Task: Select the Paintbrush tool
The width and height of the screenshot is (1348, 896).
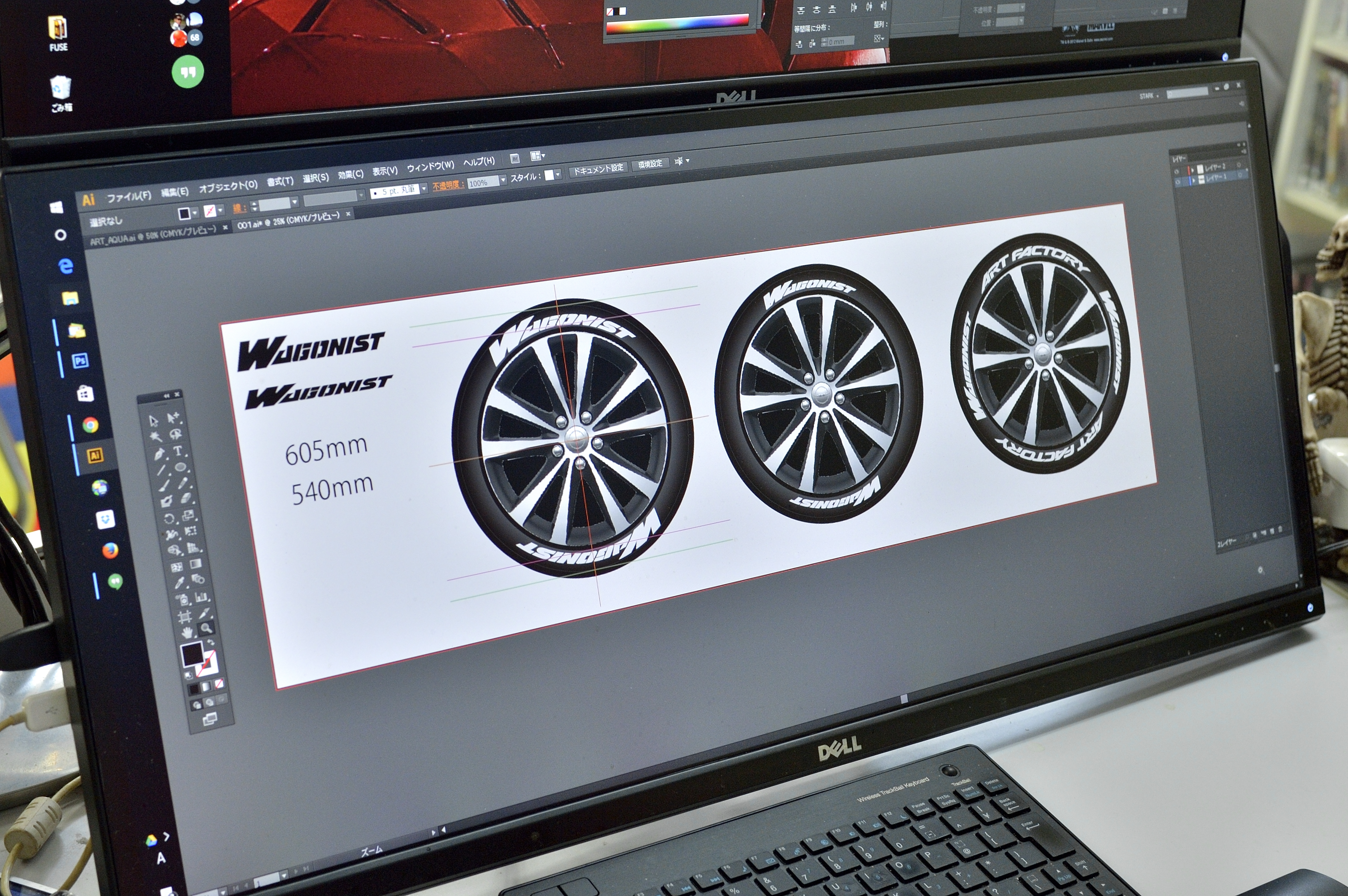Action: 165,486
